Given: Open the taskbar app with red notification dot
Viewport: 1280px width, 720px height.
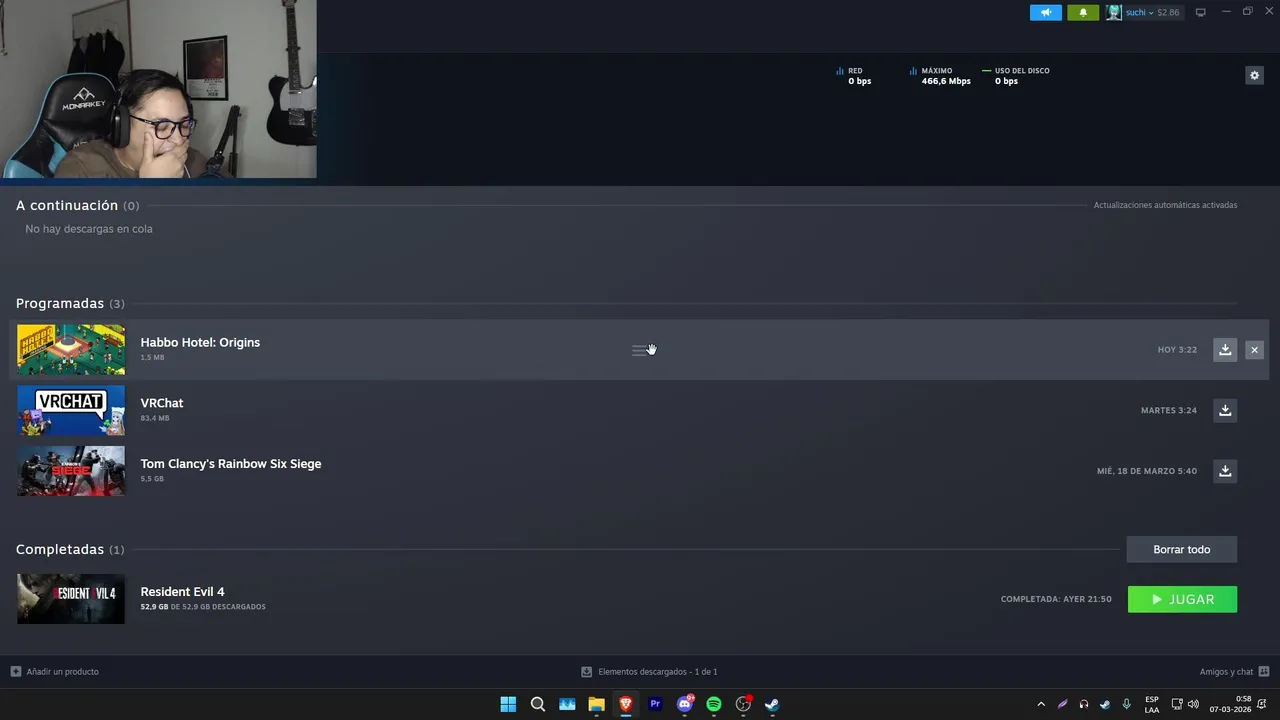Looking at the screenshot, I should 743,704.
